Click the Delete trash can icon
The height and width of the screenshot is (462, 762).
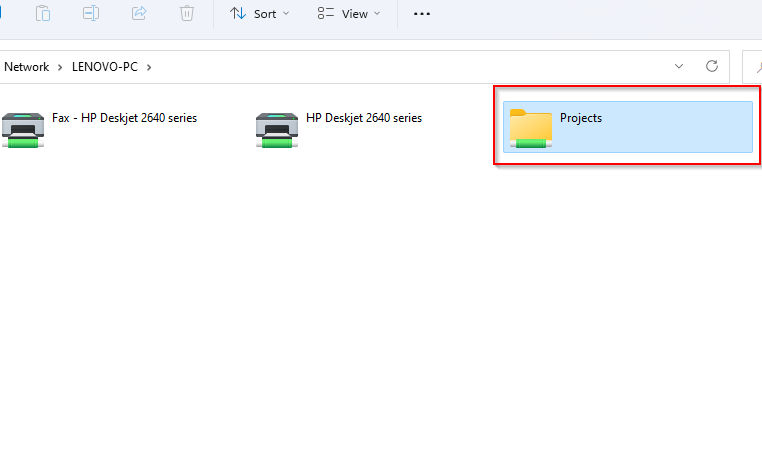click(x=187, y=14)
